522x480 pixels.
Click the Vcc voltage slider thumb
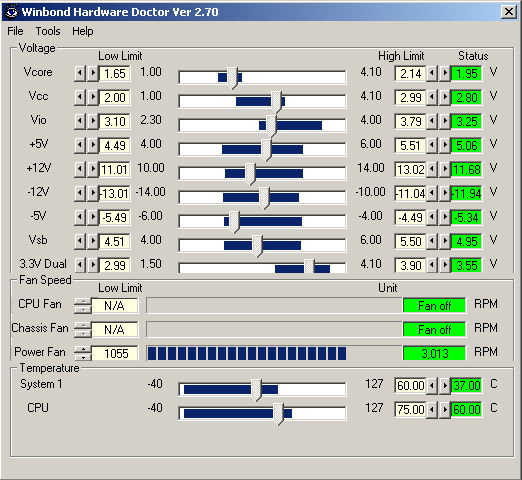[x=276, y=102]
